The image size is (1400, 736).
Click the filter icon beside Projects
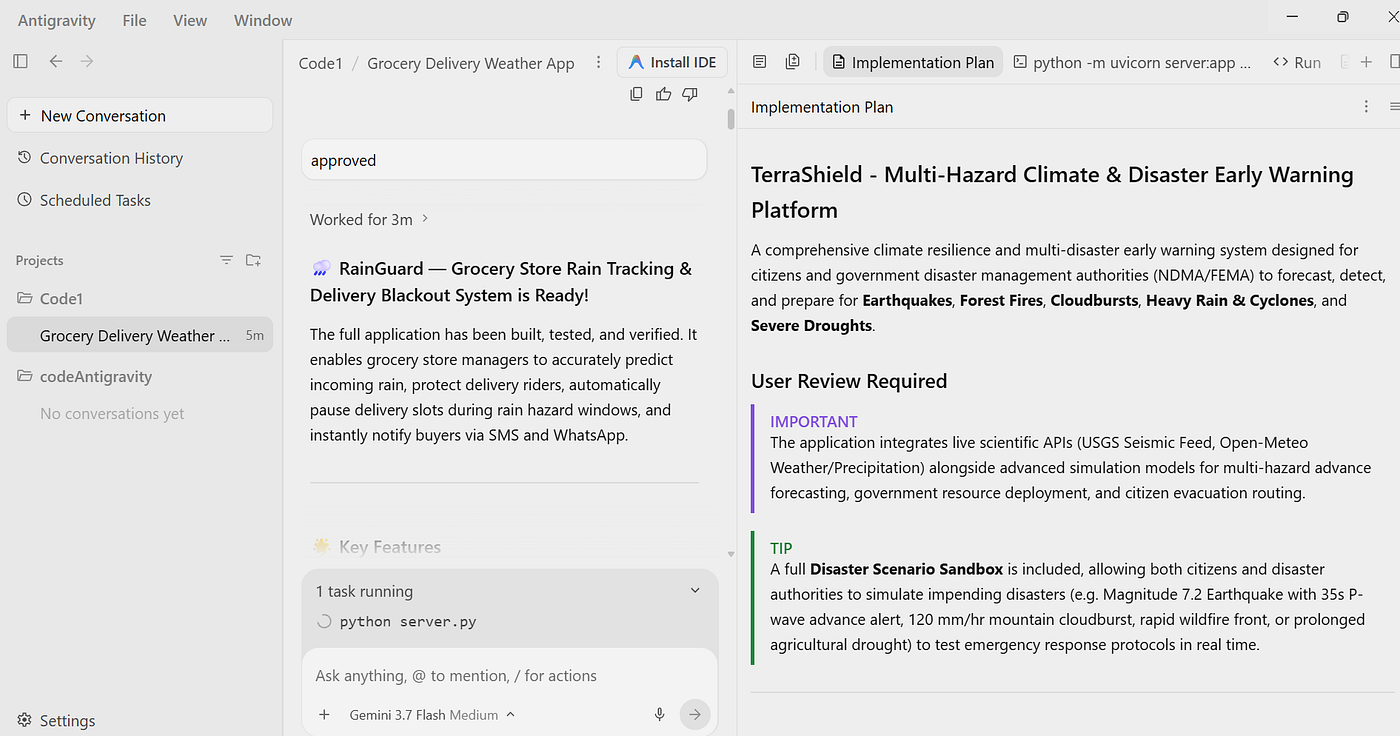227,260
